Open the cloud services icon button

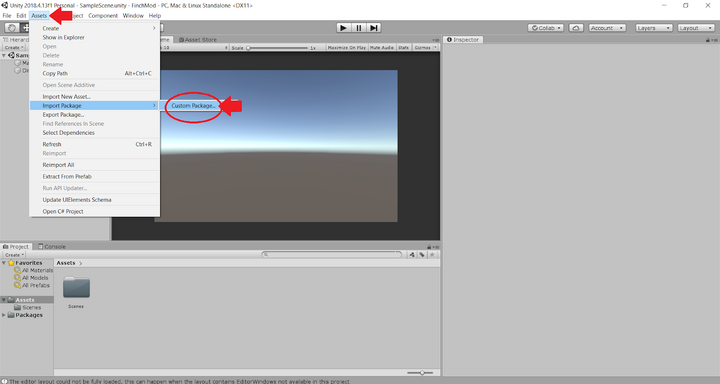point(576,28)
